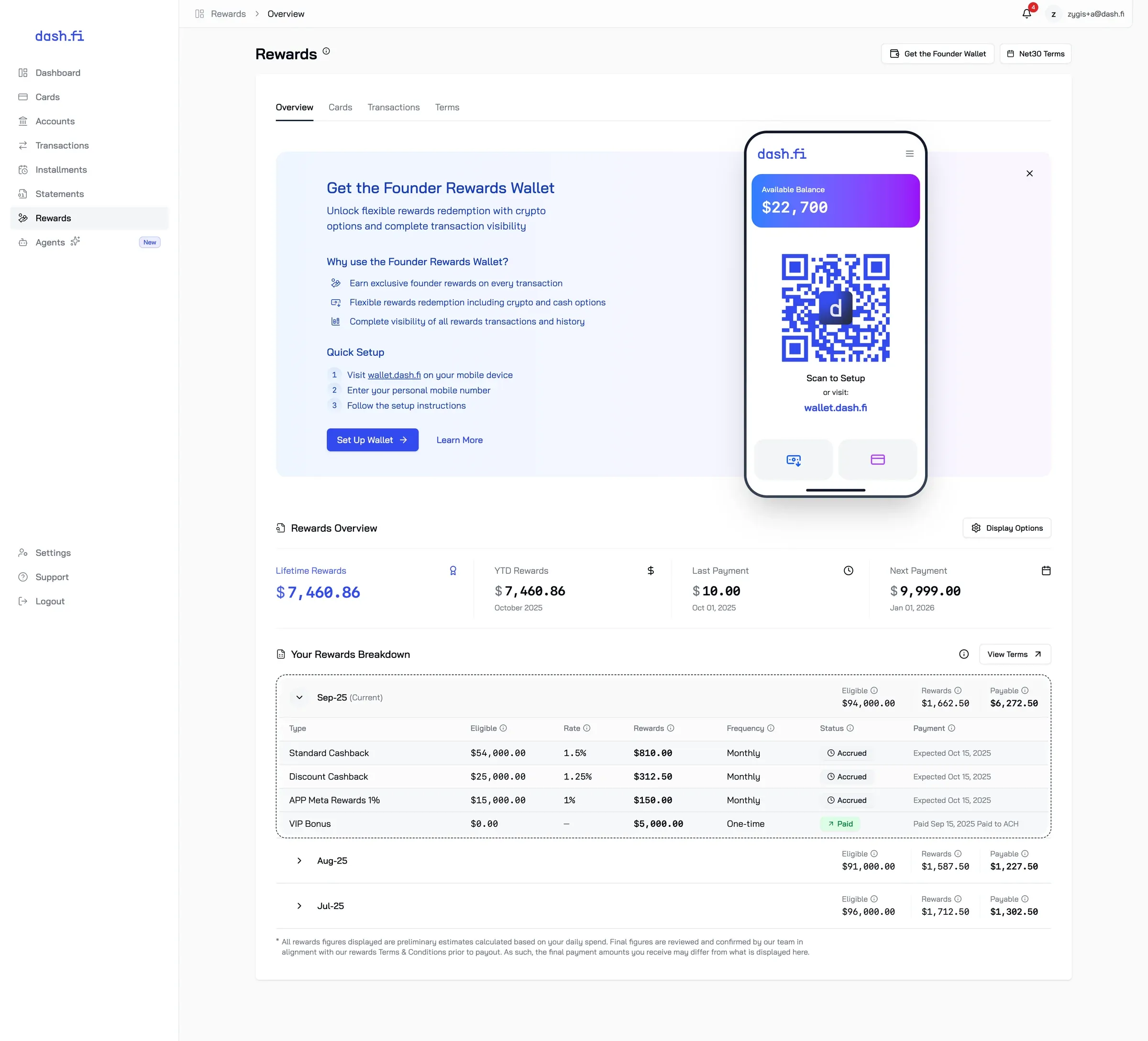Viewport: 1148px width, 1041px height.
Task: Click the QR code in phone mockup
Action: coord(835,308)
